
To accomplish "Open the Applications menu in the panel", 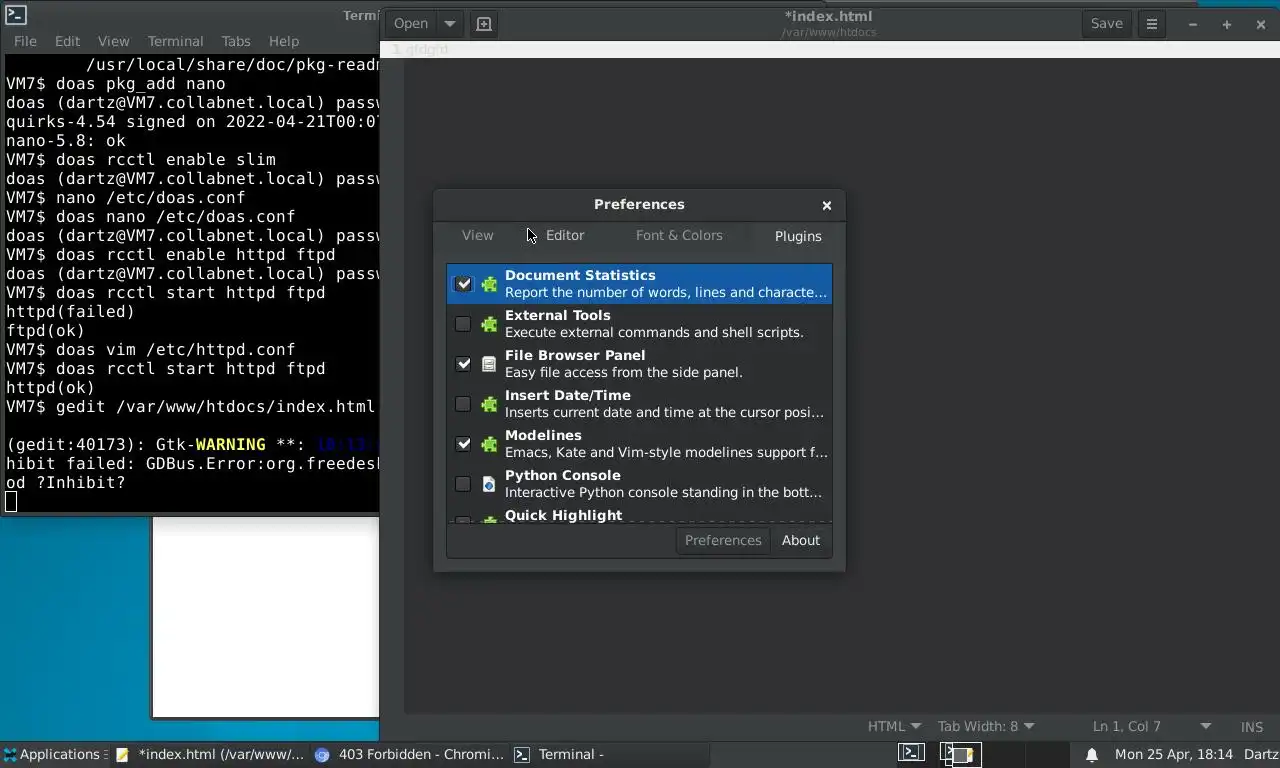I will click(54, 755).
